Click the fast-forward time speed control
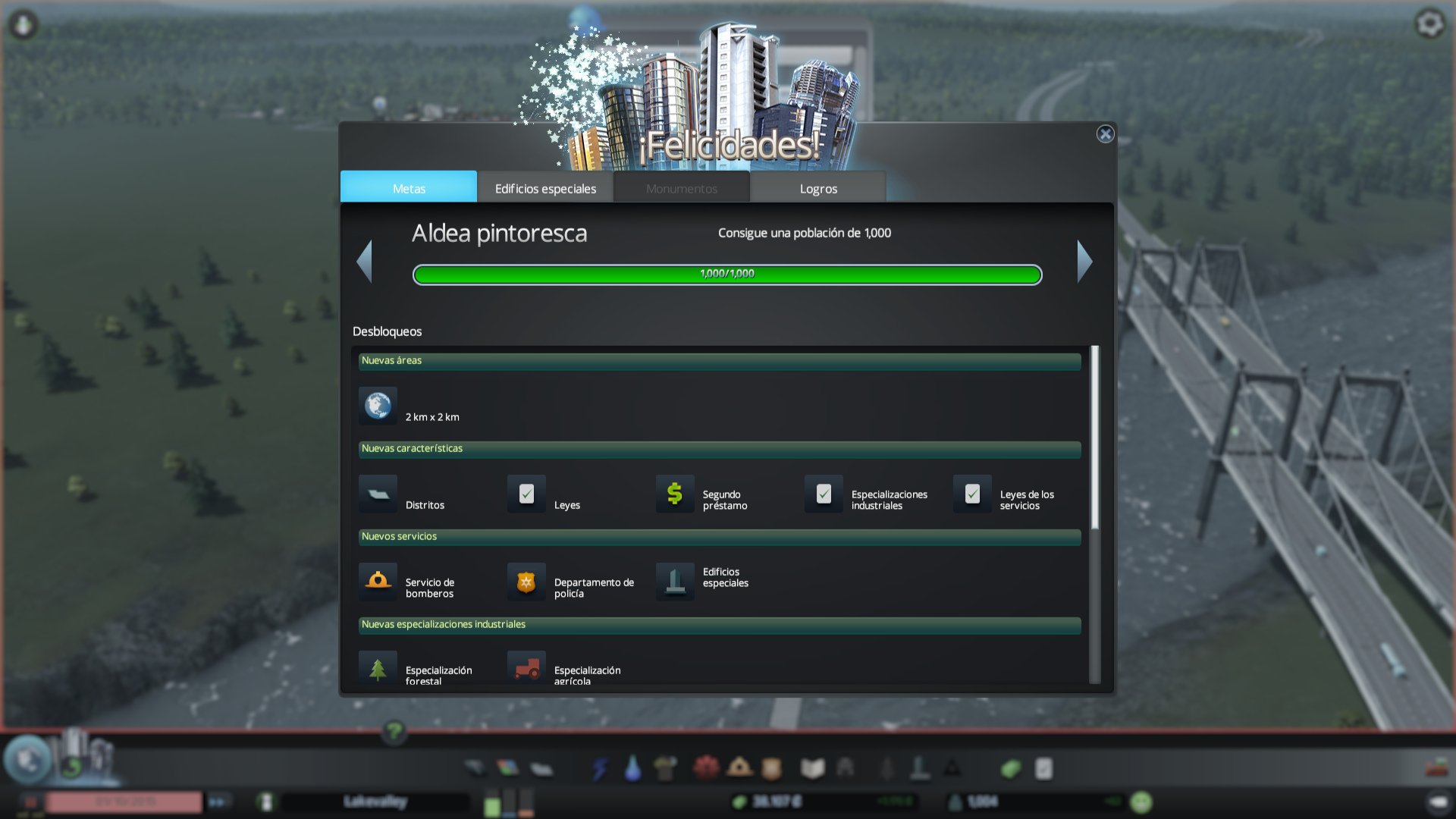 [x=221, y=802]
